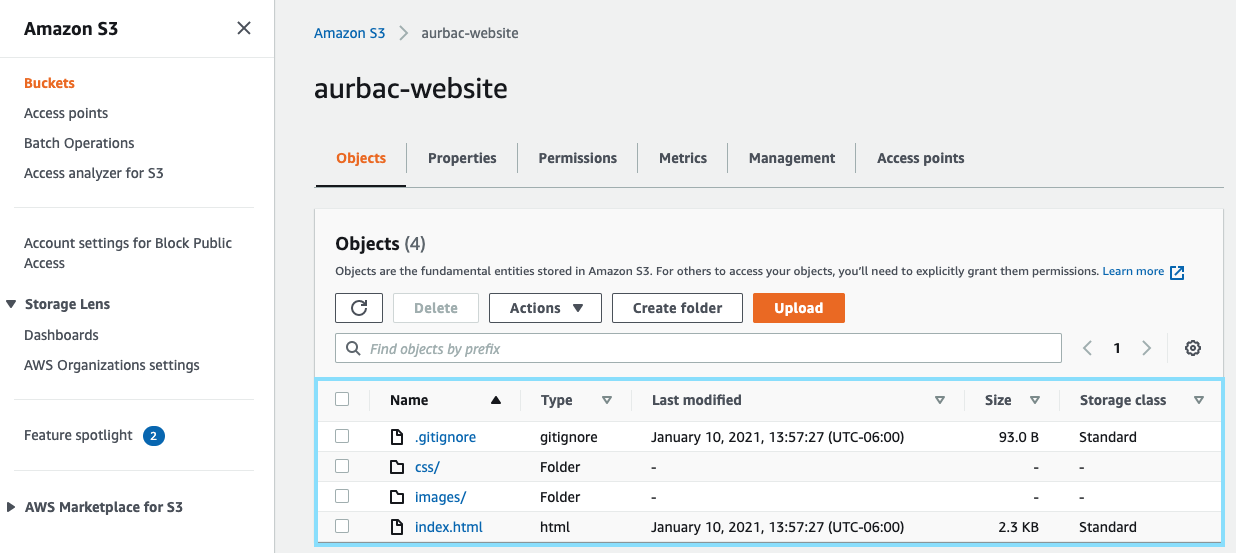The image size is (1236, 553).
Task: Click the 2.3 KB size cell
Action: (1018, 527)
